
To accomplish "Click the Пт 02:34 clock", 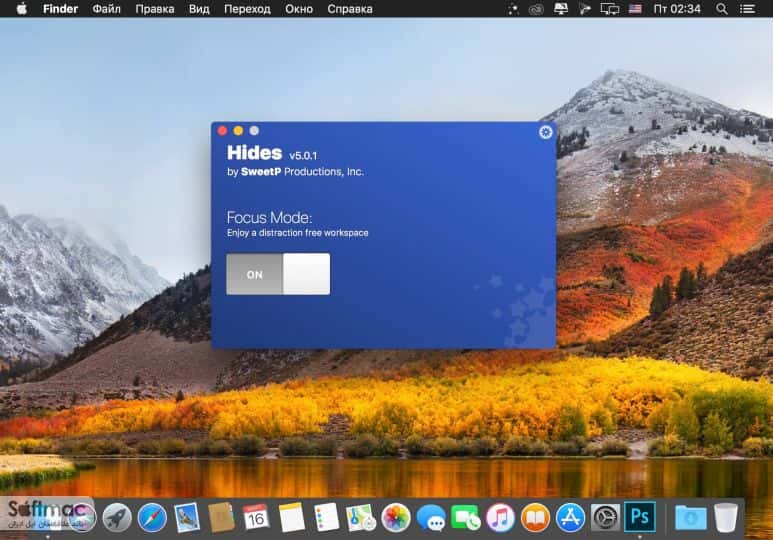I will [x=677, y=9].
